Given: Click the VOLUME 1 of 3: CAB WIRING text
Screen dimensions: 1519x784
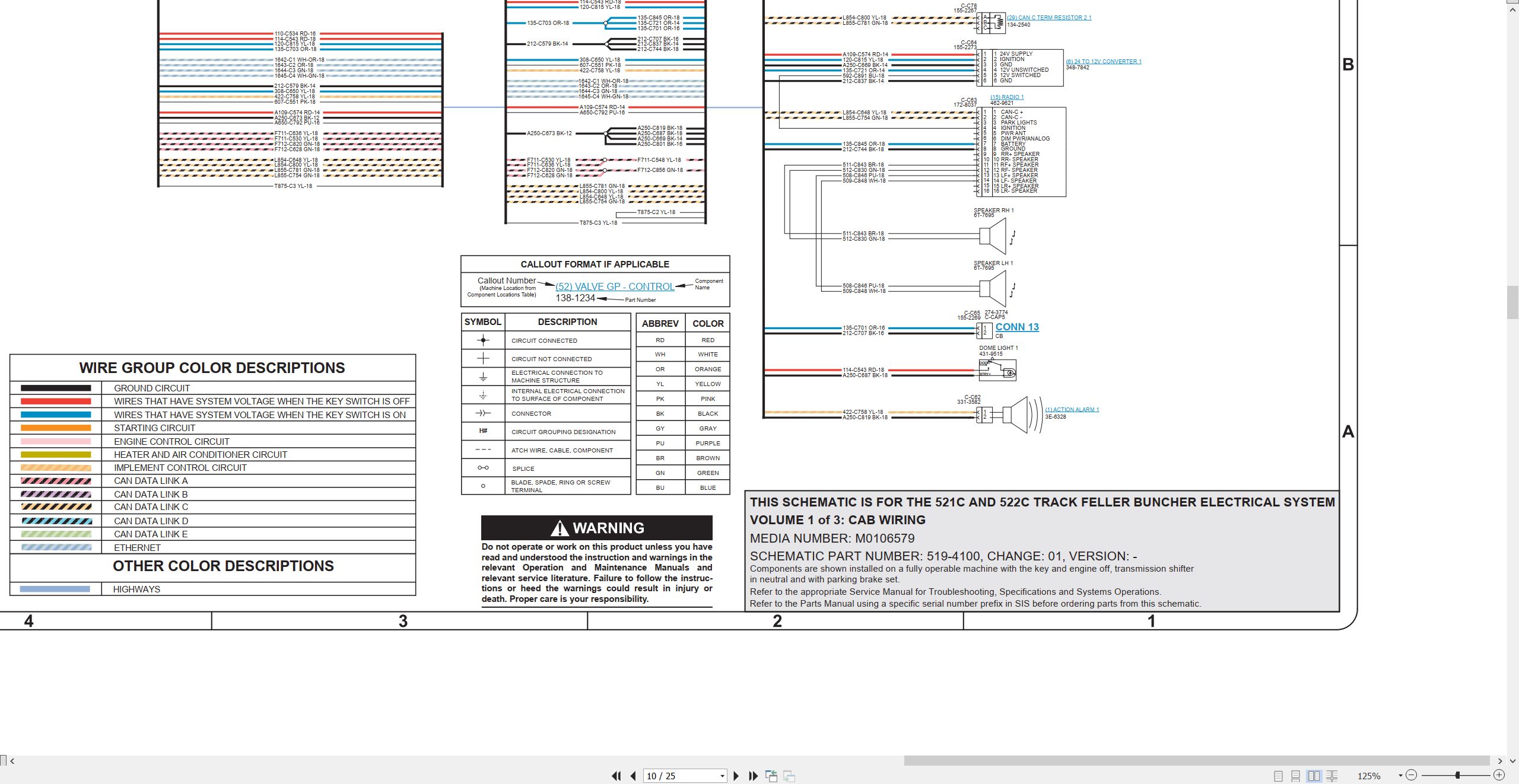Looking at the screenshot, I should [837, 520].
